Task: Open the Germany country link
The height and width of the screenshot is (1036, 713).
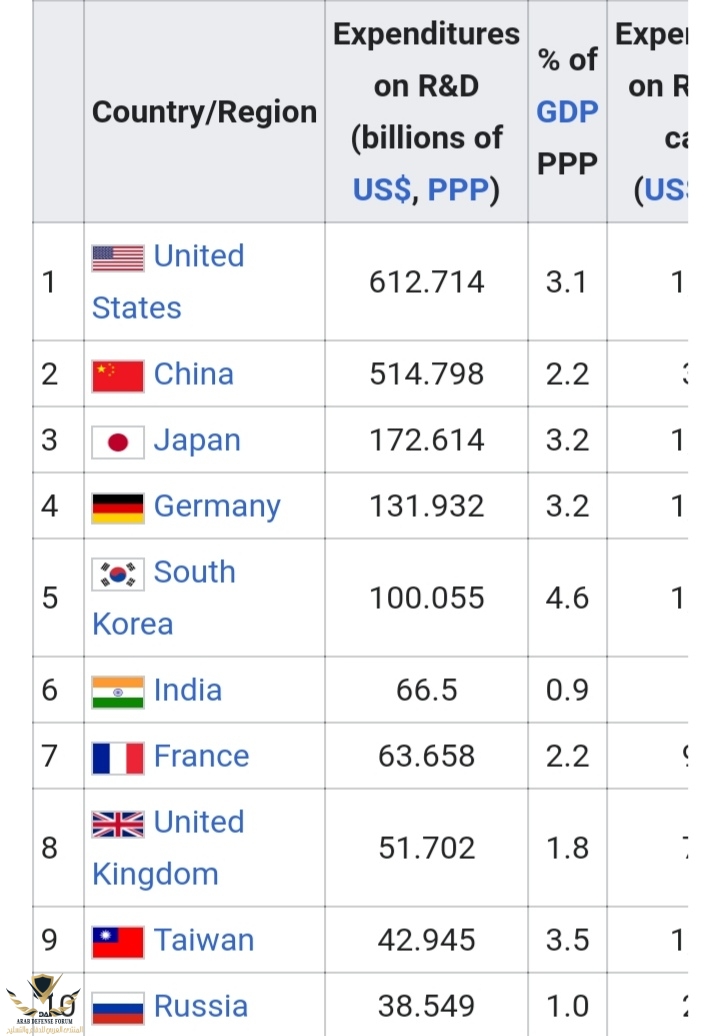Action: 217,506
